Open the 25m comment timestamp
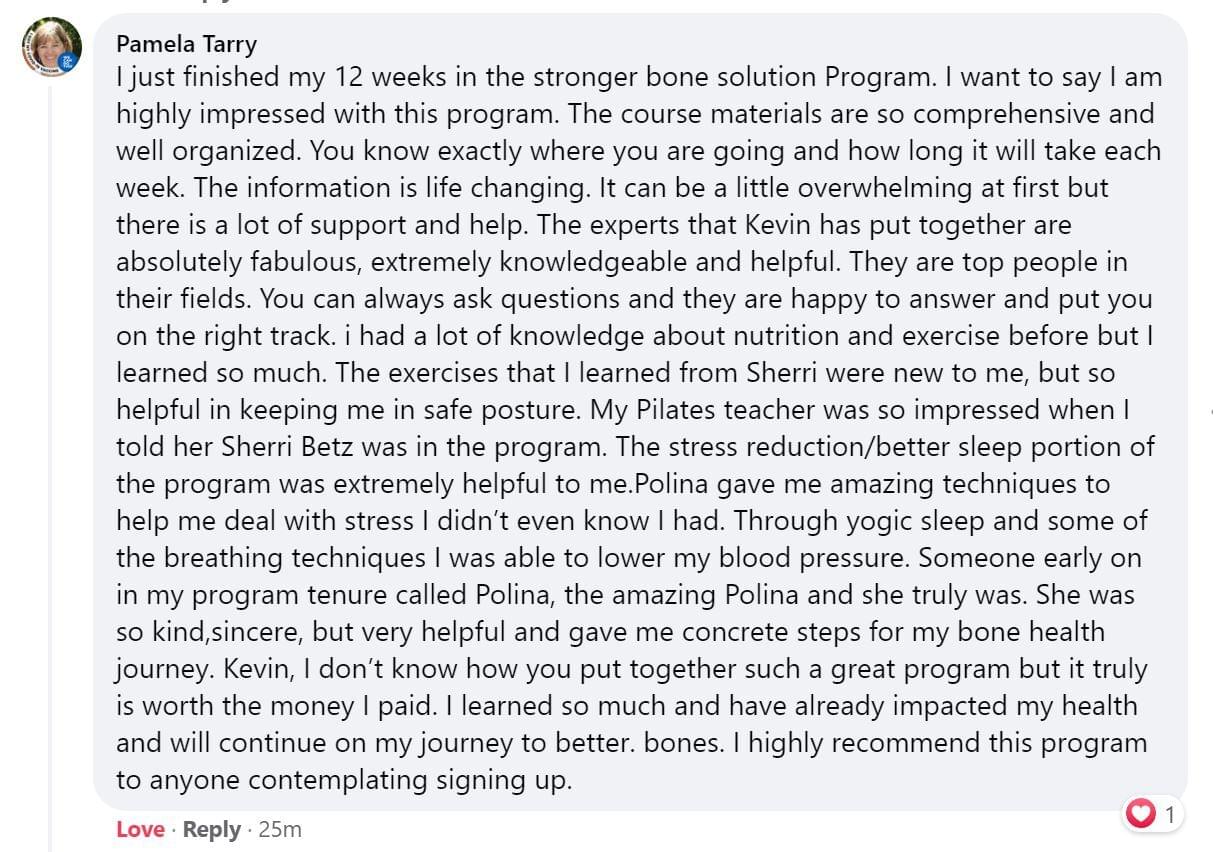1213x852 pixels. (x=280, y=829)
